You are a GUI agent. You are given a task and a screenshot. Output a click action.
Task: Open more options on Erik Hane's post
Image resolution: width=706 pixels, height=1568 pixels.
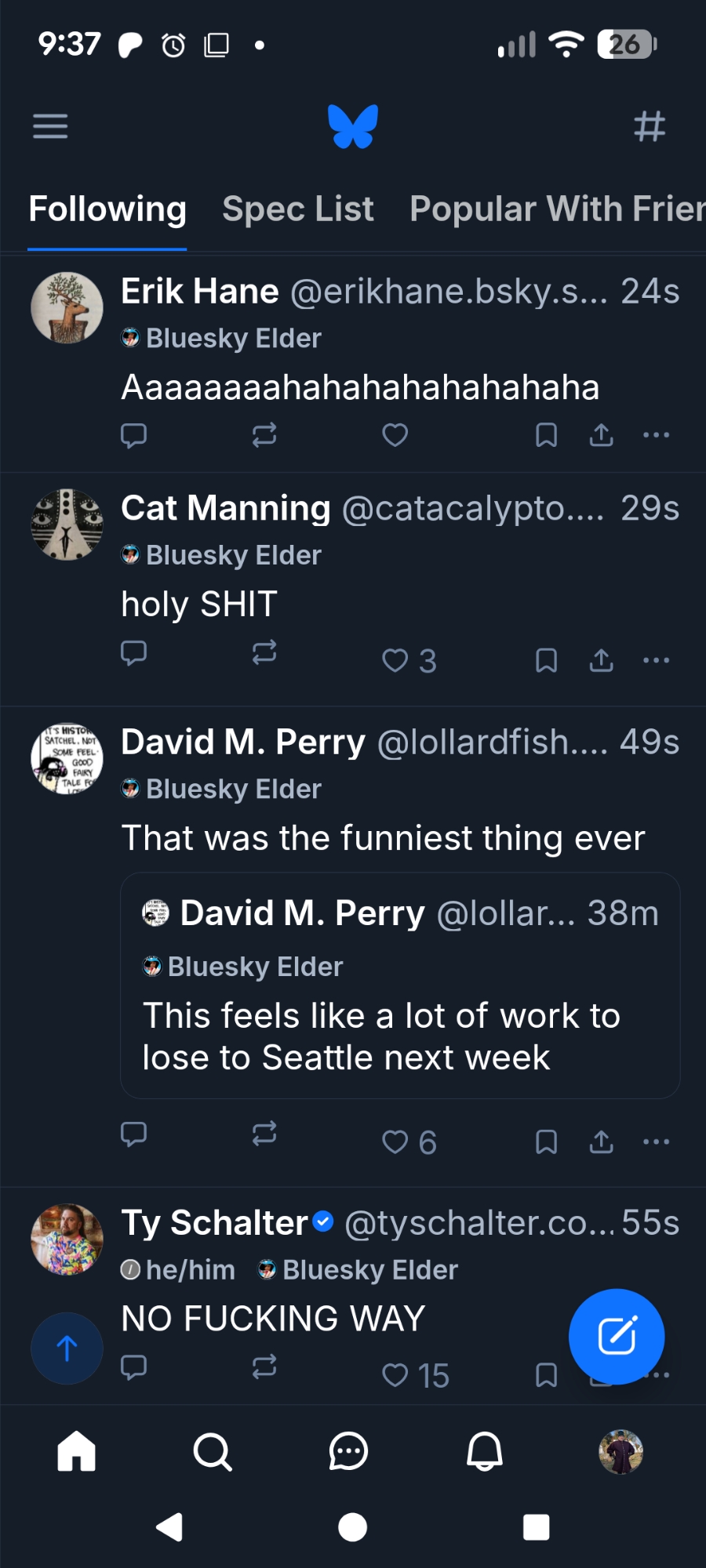656,435
